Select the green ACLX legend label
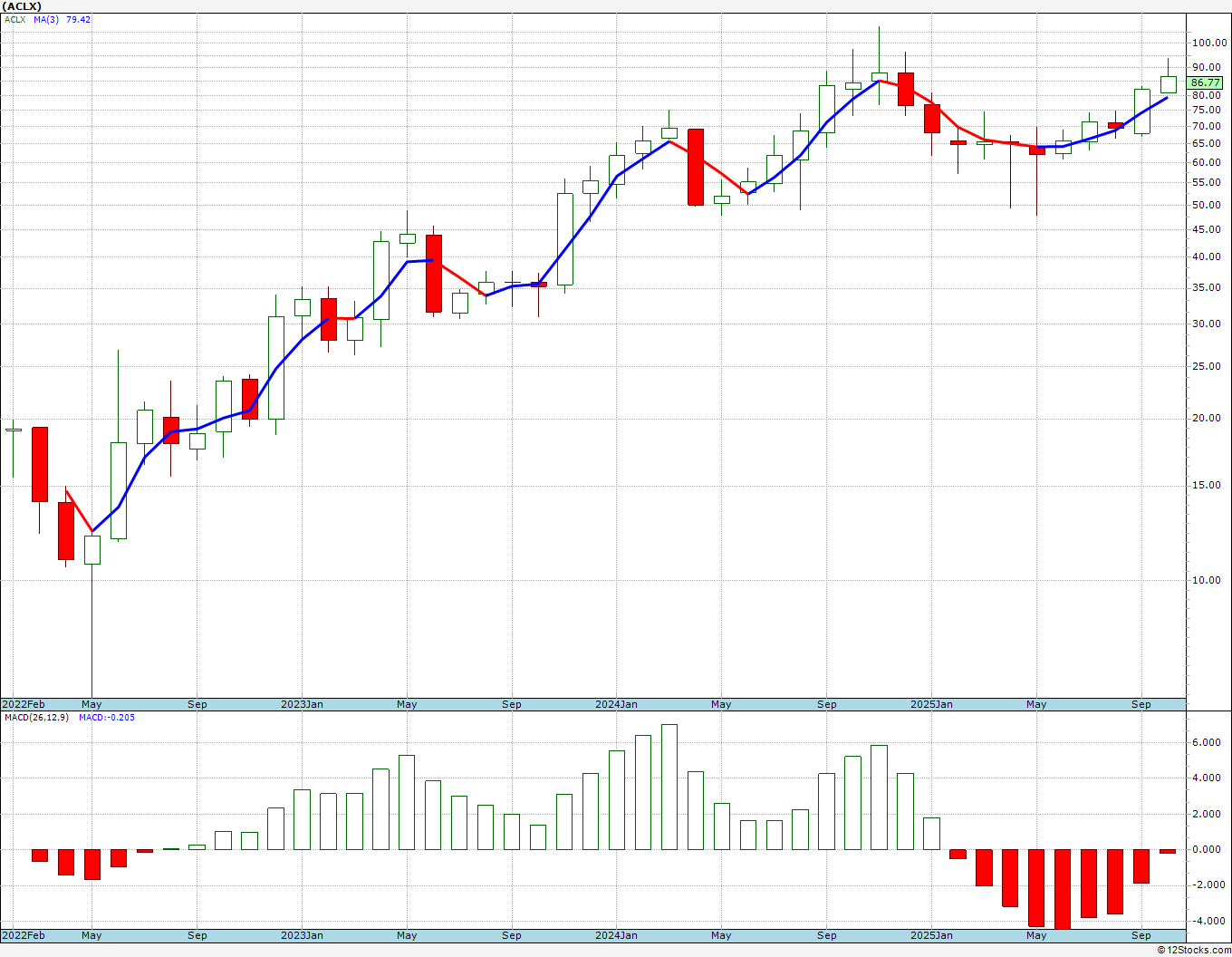 pyautogui.click(x=15, y=19)
